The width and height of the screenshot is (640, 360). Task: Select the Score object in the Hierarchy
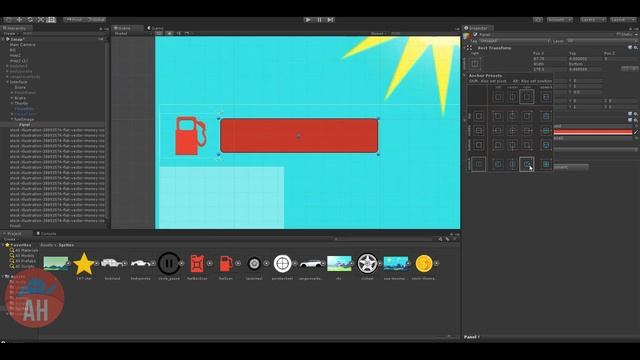point(20,87)
